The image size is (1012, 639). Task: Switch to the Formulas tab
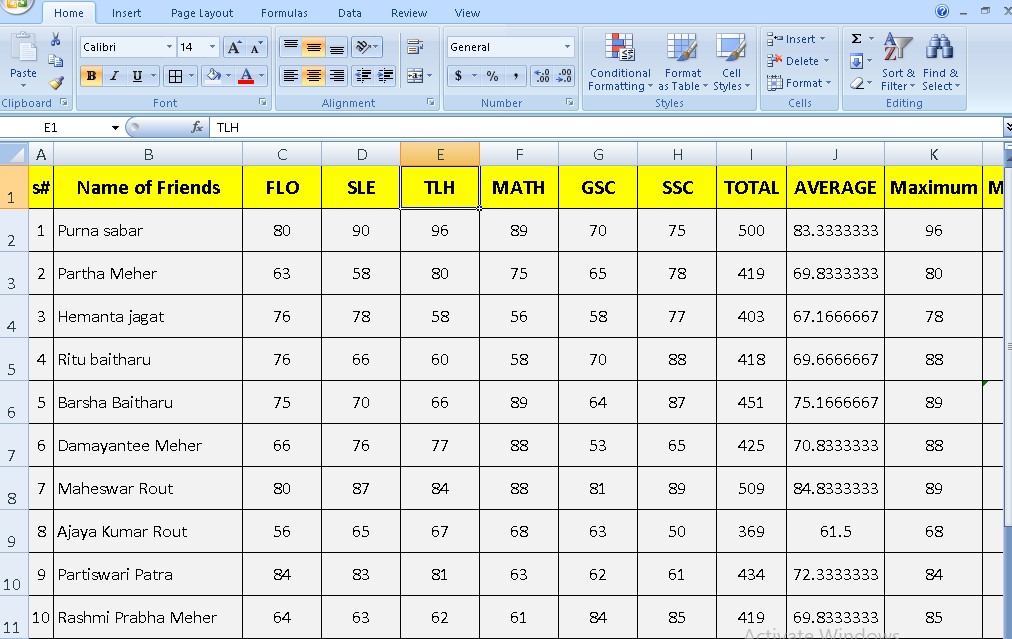point(284,13)
